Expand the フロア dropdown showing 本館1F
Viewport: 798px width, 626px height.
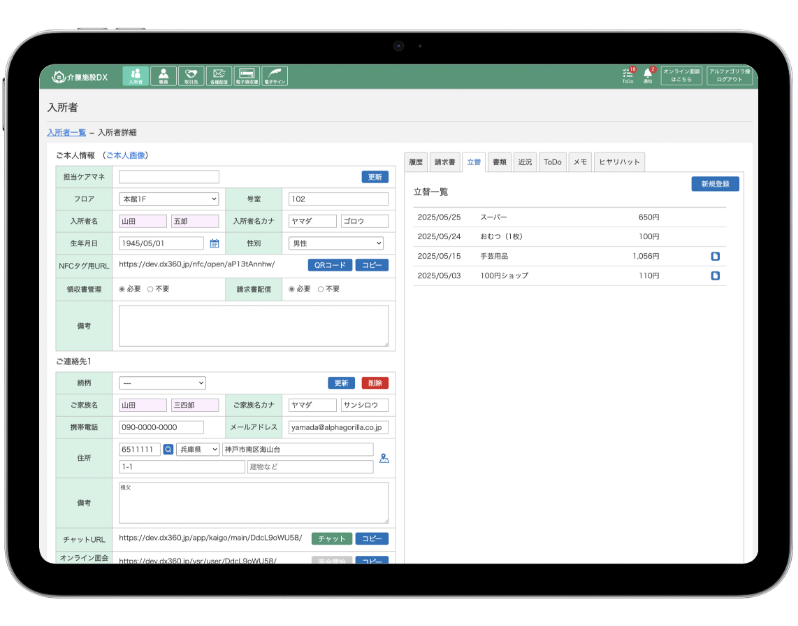click(162, 198)
